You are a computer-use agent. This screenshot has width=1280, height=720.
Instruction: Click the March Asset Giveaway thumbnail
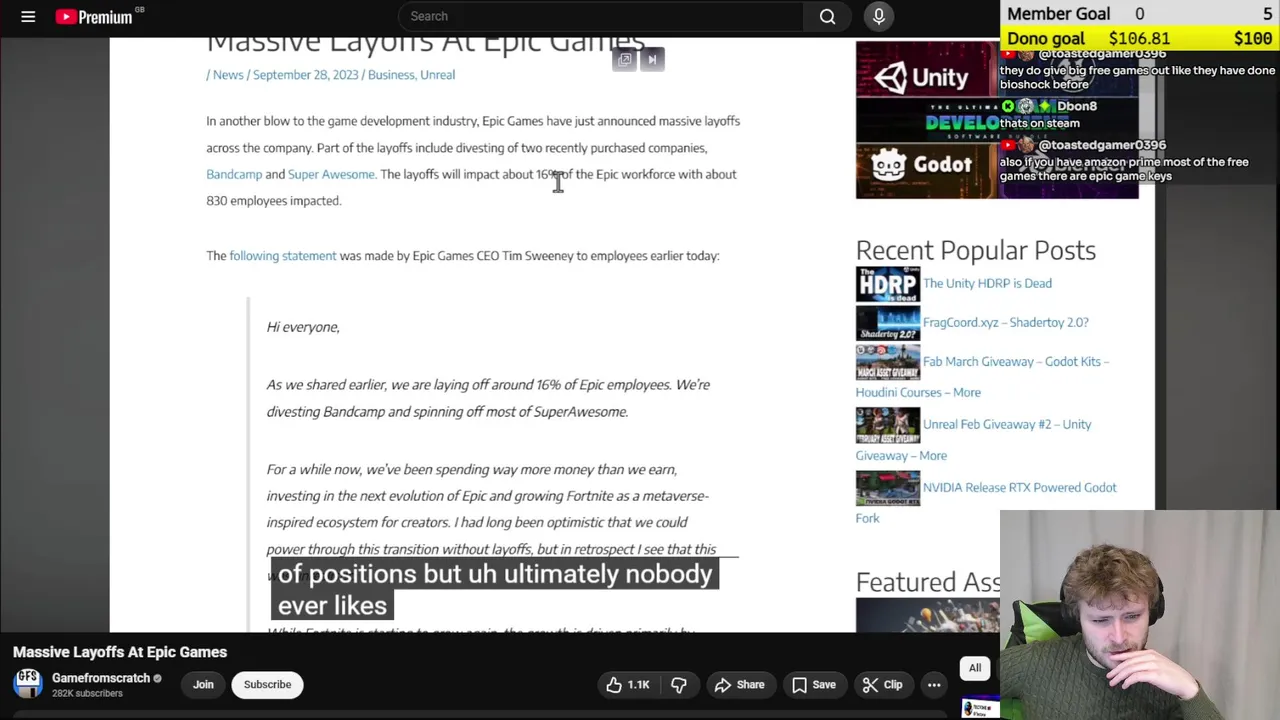[887, 363]
